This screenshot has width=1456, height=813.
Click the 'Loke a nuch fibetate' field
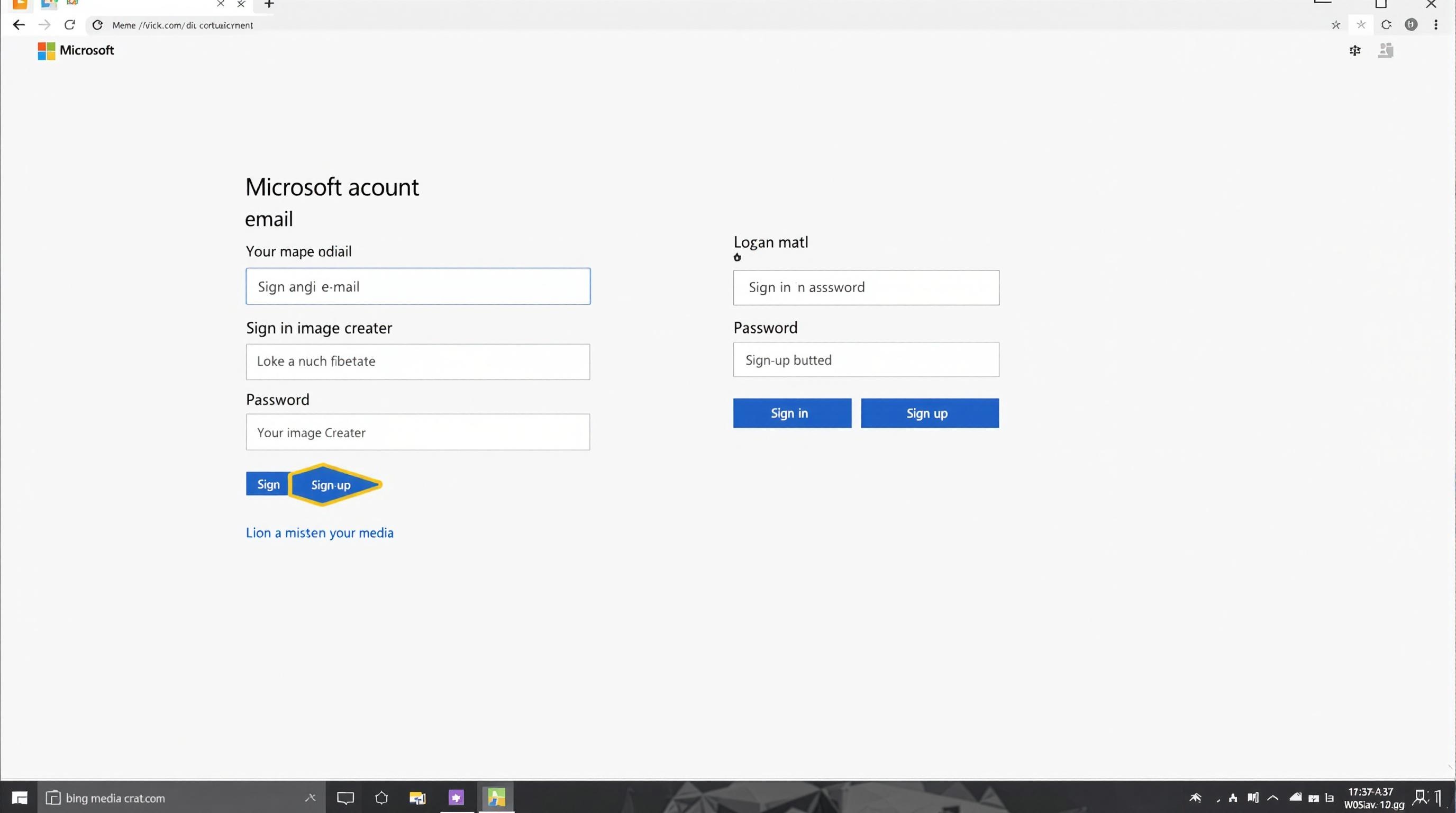tap(417, 362)
